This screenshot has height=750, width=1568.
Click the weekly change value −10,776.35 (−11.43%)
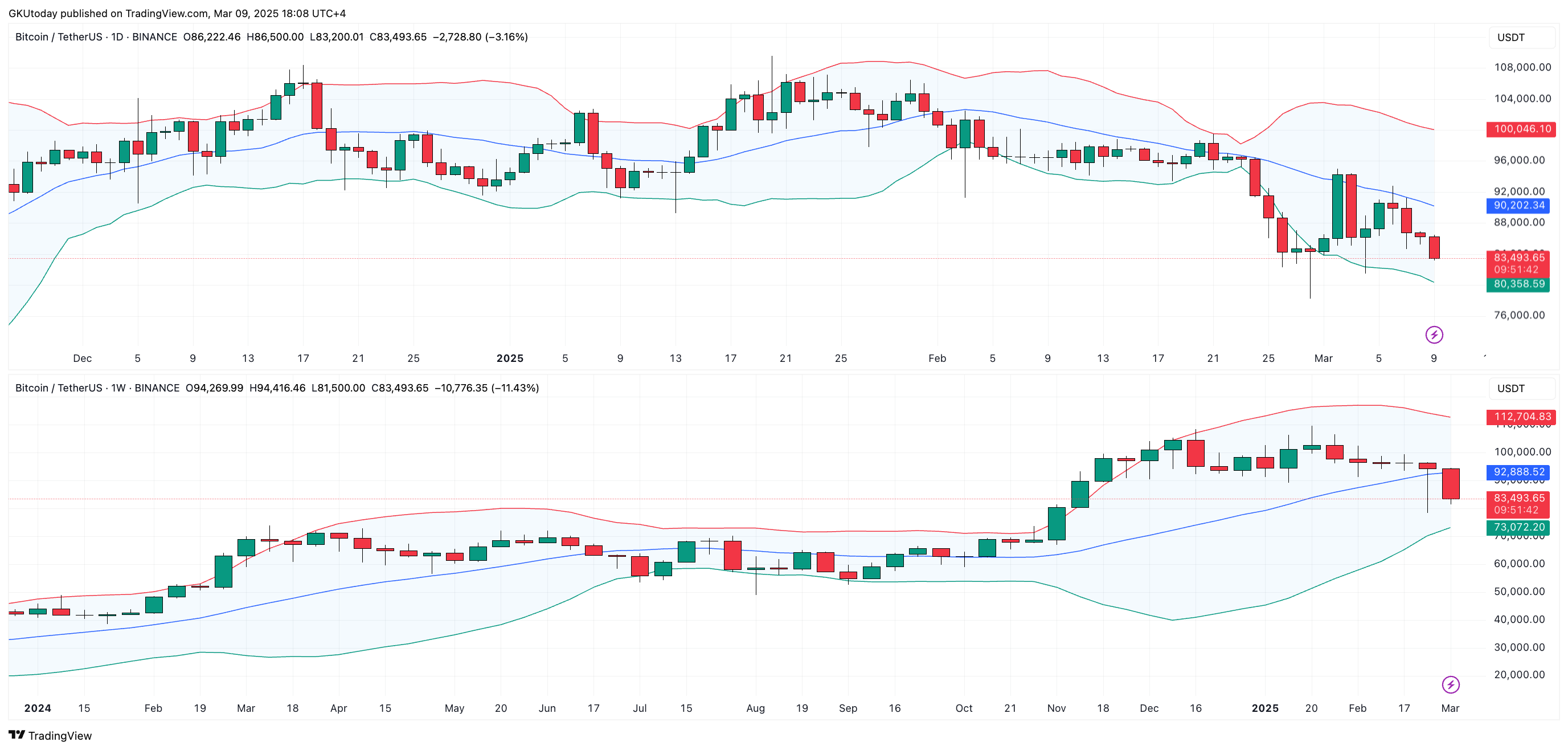(x=486, y=388)
